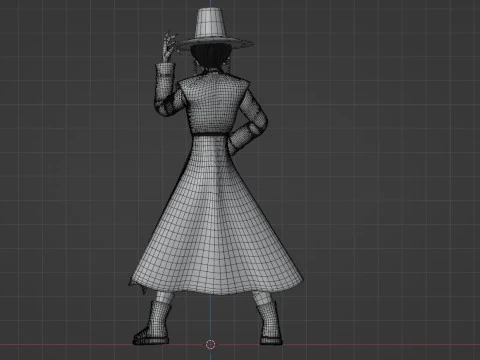The image size is (480, 360).
Task: Click the 3D cursor at the origin
Action: pyautogui.click(x=211, y=344)
